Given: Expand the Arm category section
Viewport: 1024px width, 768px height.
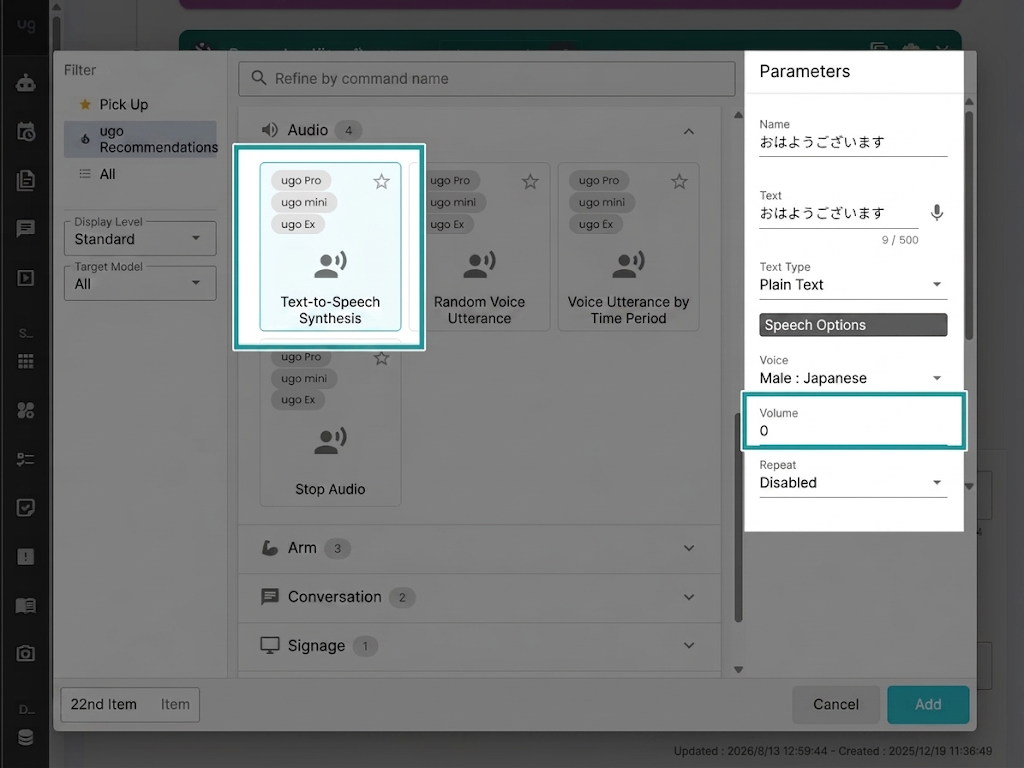Looking at the screenshot, I should click(x=688, y=548).
